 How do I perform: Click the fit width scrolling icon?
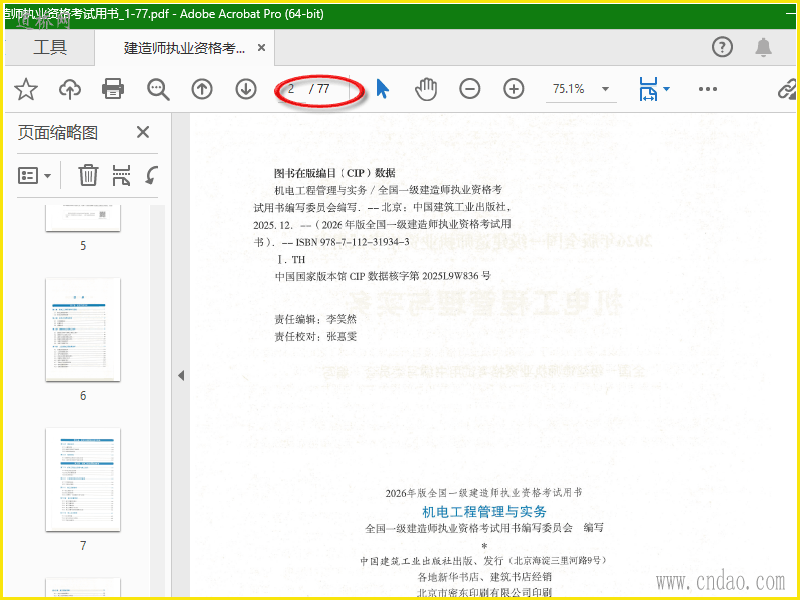[648, 89]
